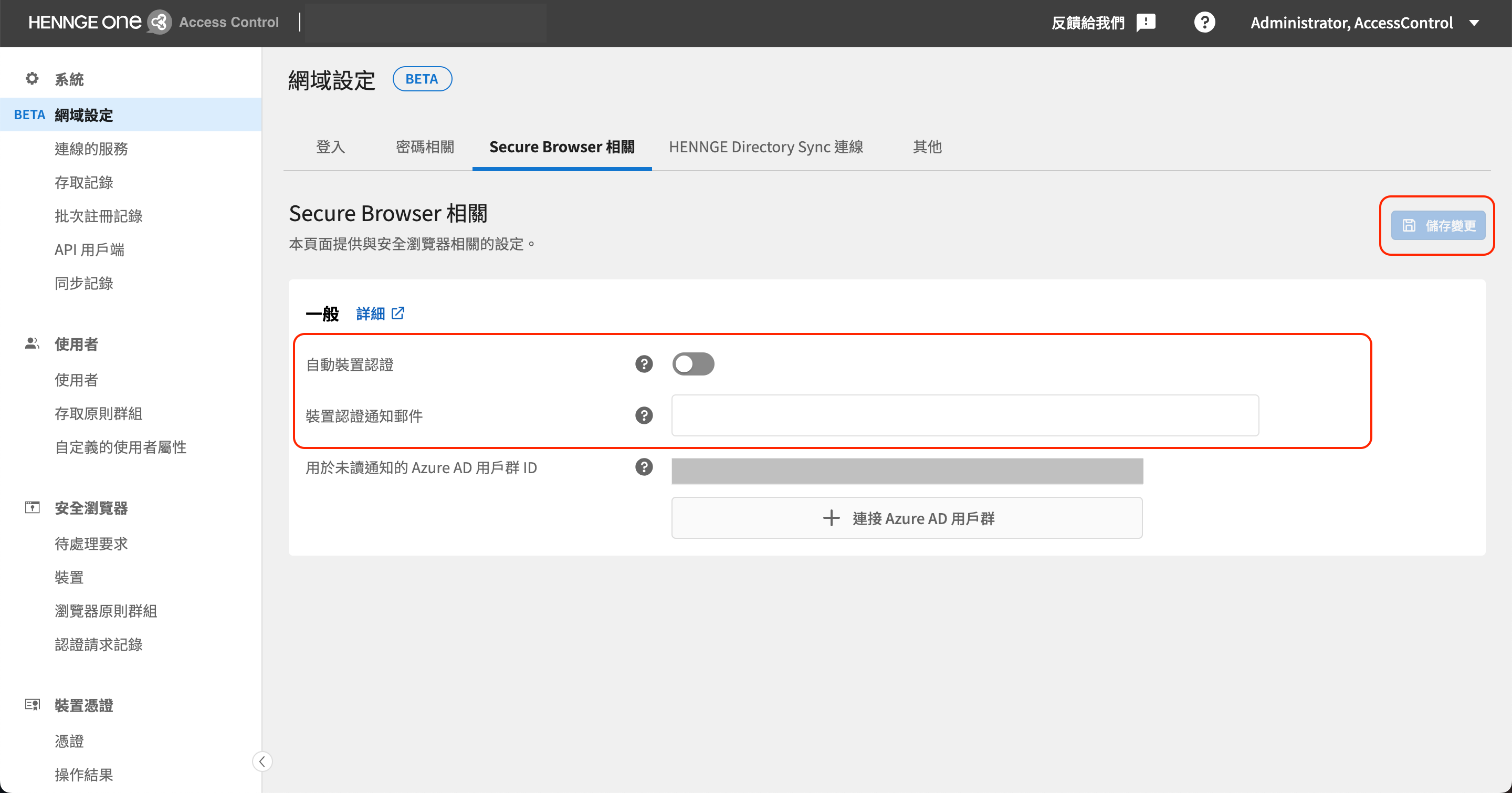The width and height of the screenshot is (1512, 793).
Task: Click the 裝置憑證 section heading
Action: pos(84,705)
